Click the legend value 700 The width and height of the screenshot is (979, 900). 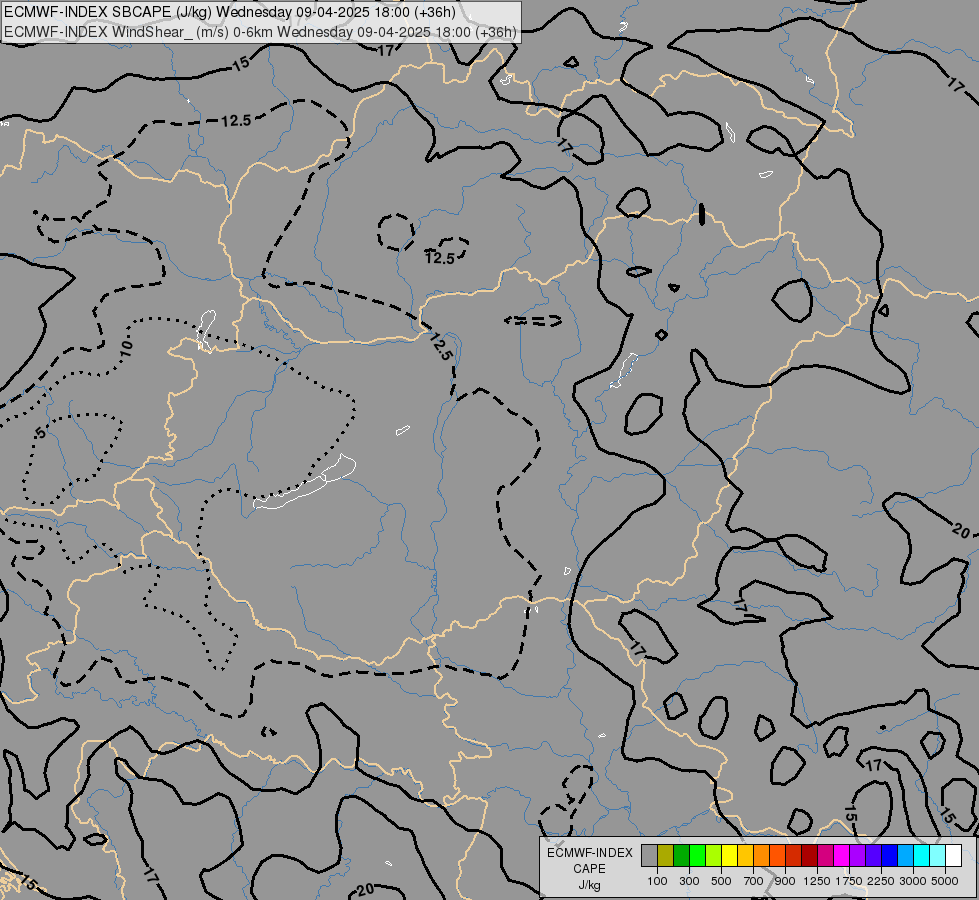point(754,881)
